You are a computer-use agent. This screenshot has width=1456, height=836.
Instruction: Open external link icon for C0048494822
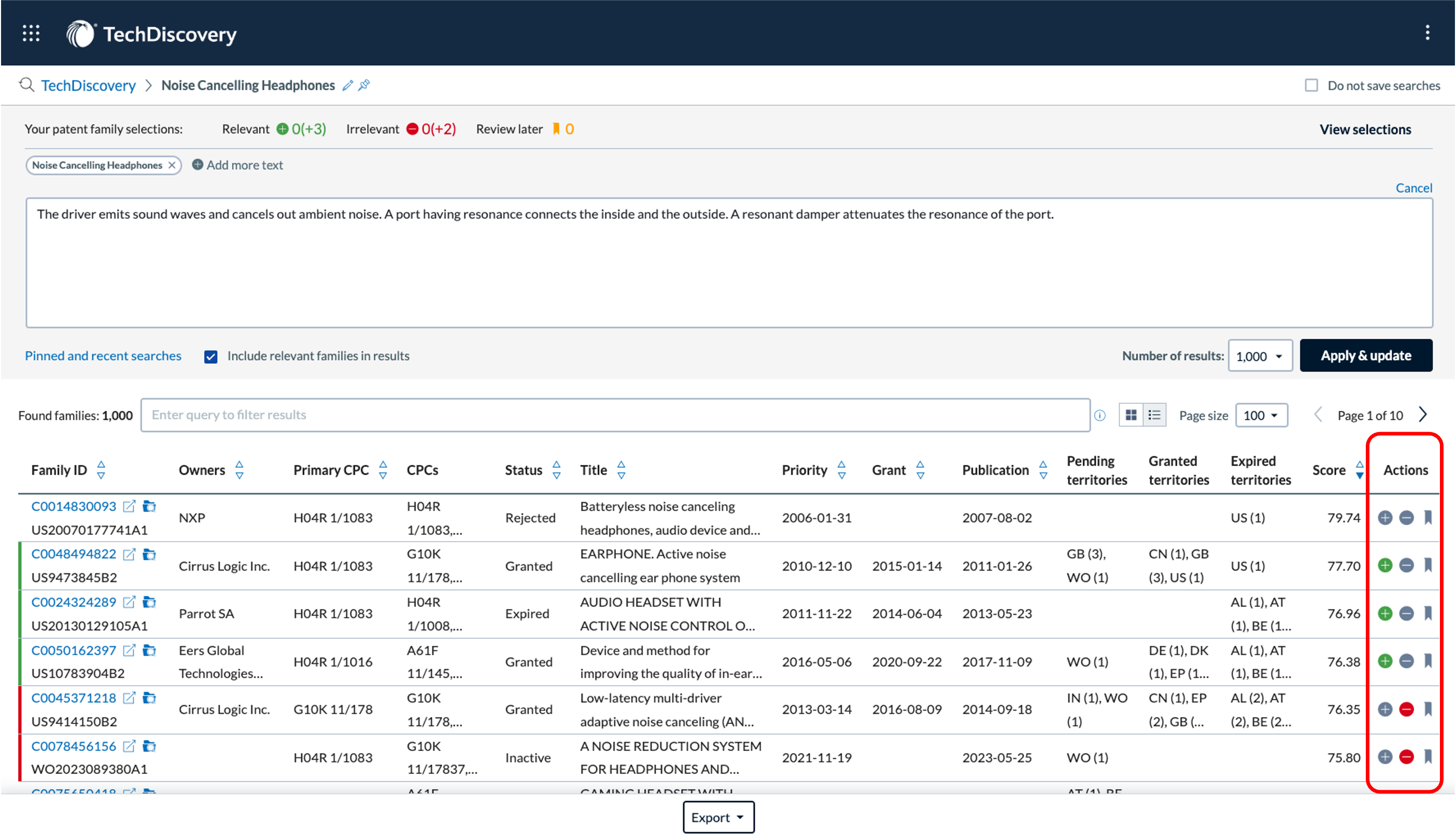point(129,554)
